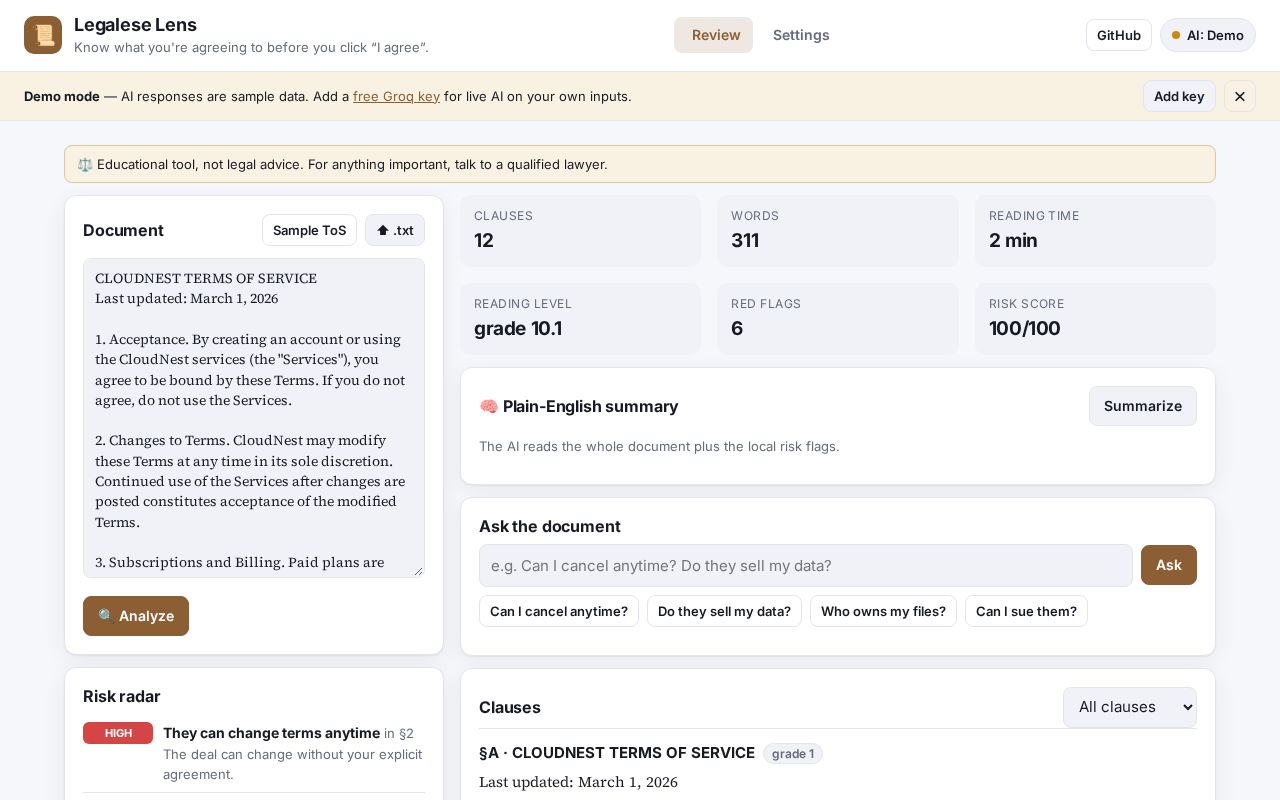1280x800 pixels.
Task: Click the scales icon in the disclaimer banner
Action: pos(85,164)
